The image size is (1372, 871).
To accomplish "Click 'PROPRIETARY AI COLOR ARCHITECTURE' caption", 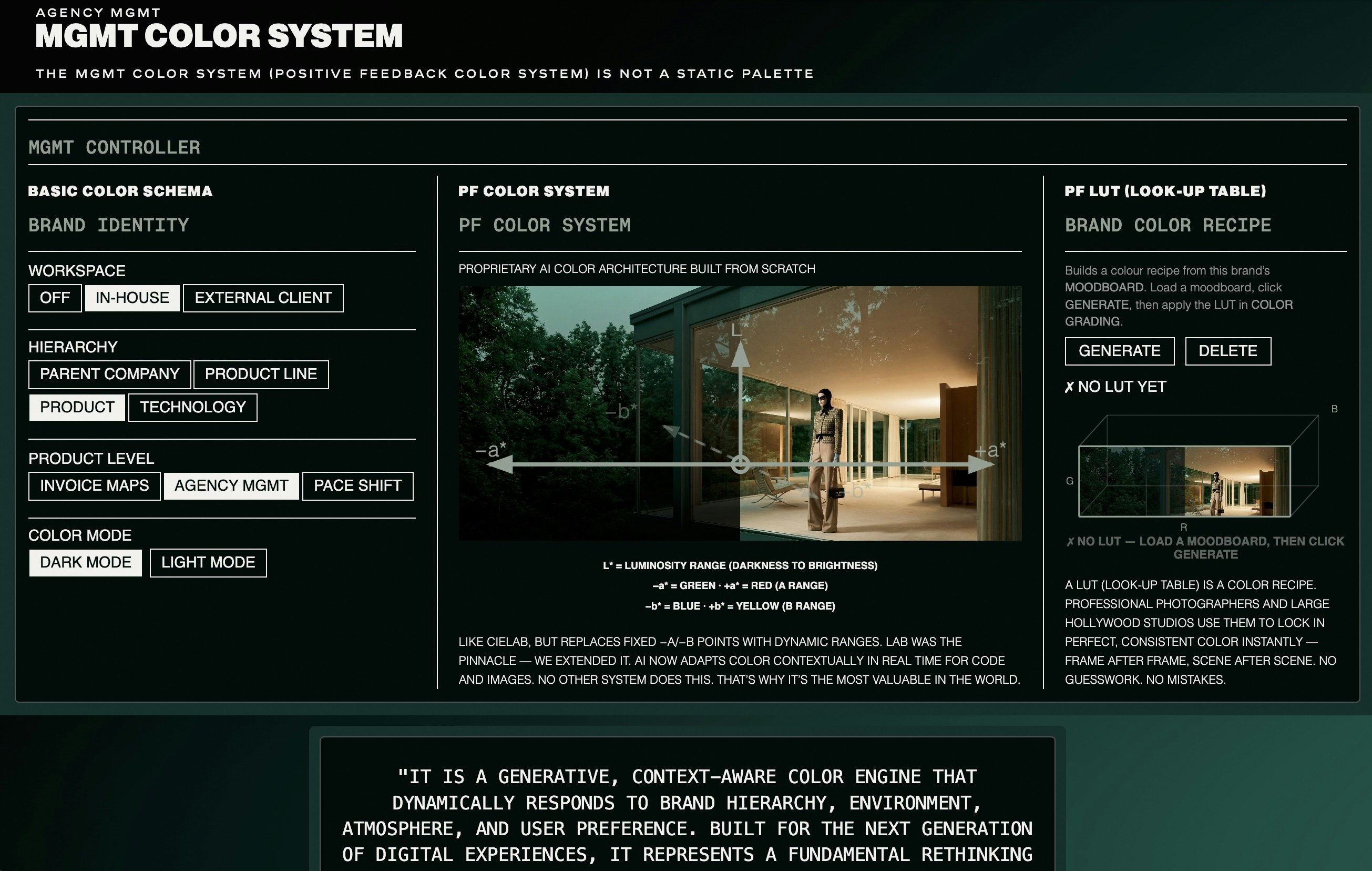I will coord(637,268).
